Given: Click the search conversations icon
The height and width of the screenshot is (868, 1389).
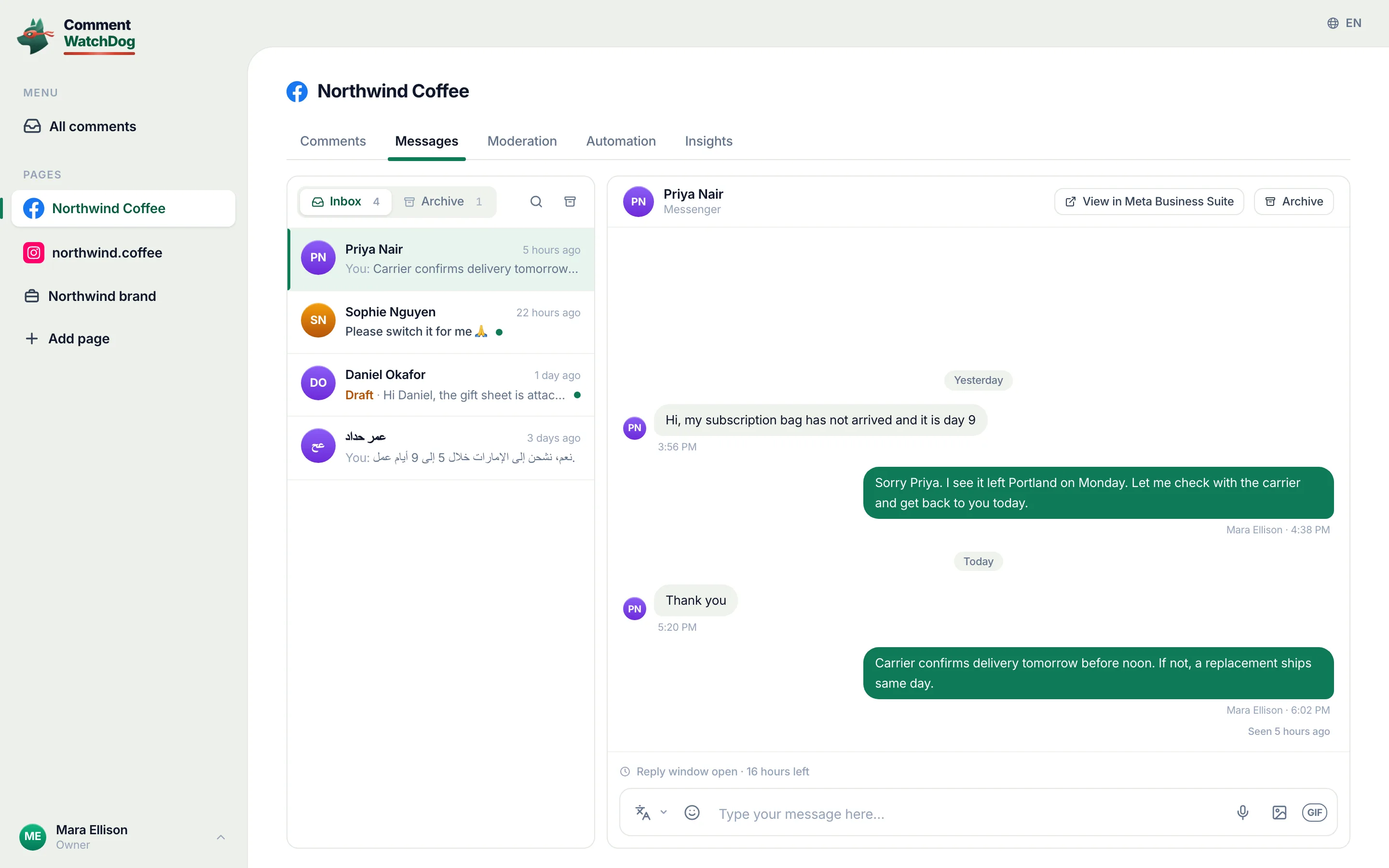Looking at the screenshot, I should point(536,202).
